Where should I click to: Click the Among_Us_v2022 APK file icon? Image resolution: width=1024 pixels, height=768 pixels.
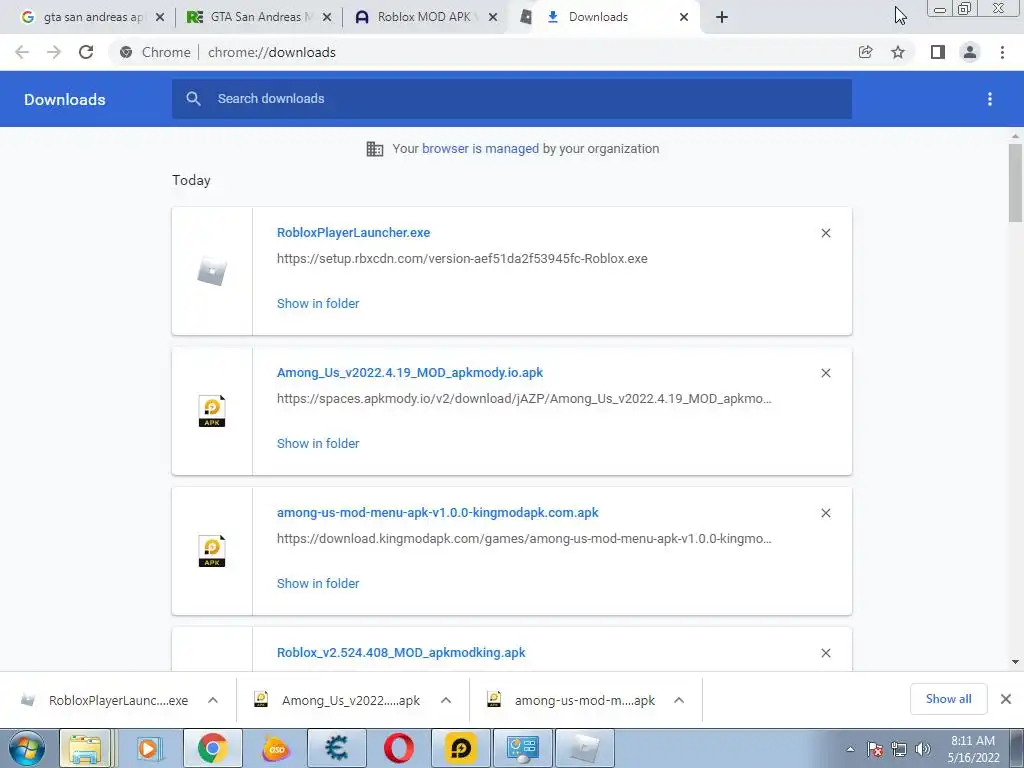tap(212, 411)
